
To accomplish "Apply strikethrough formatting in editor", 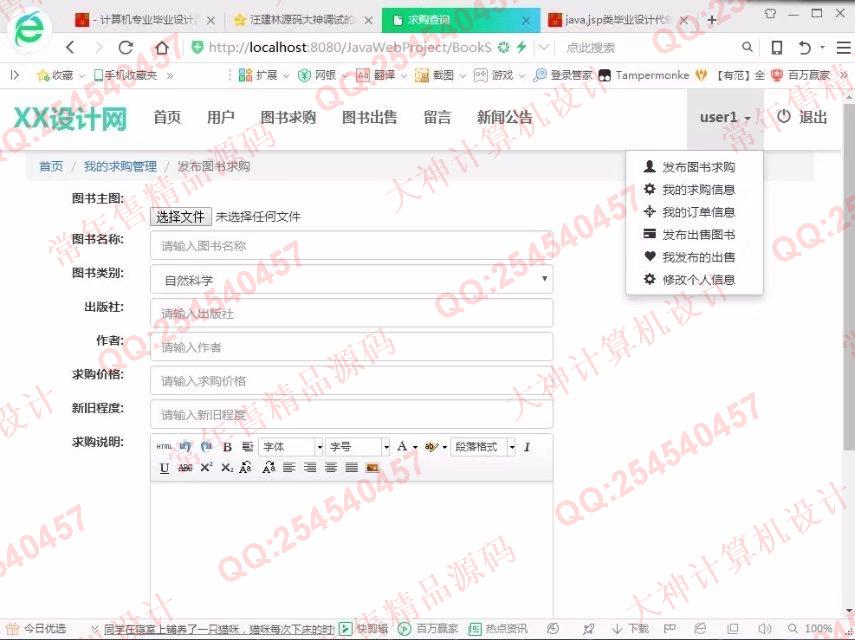I will tap(185, 468).
